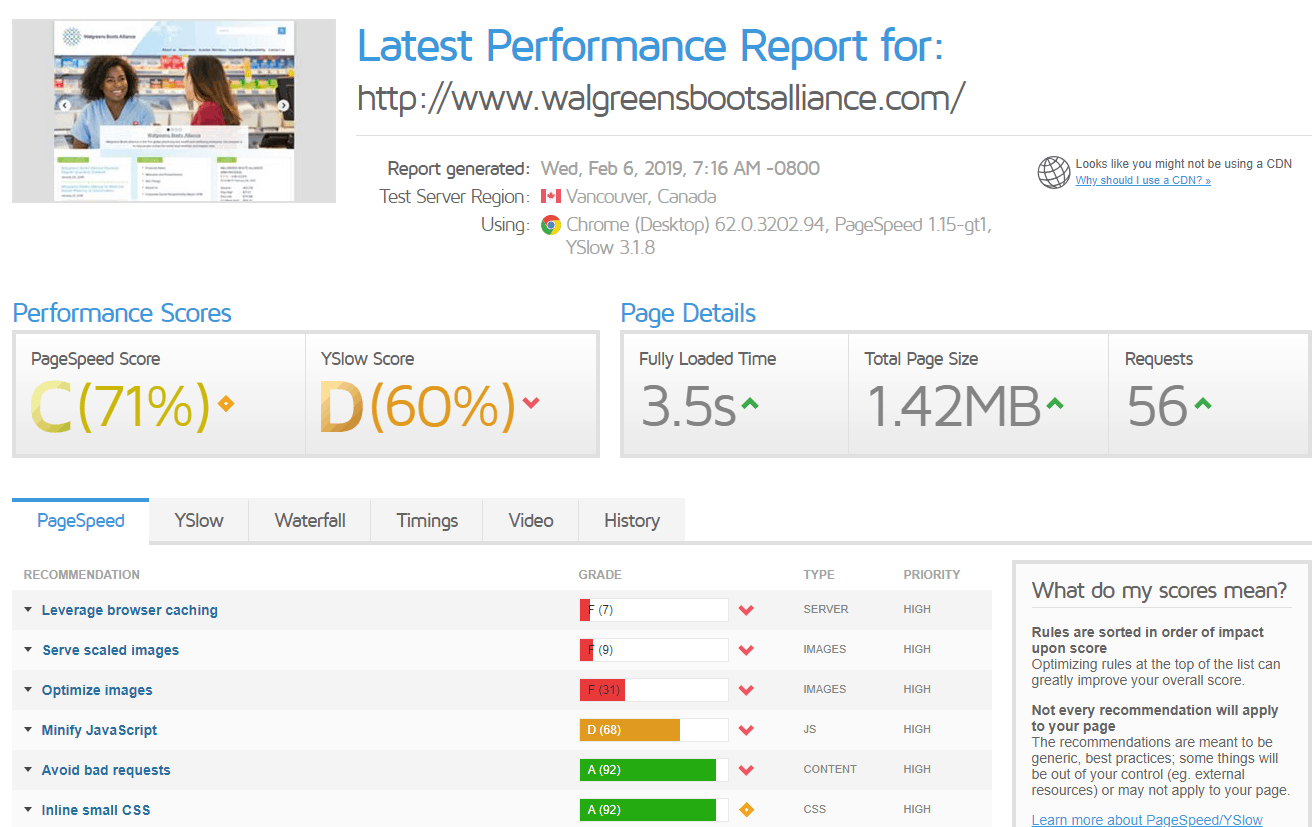Click the CONTENT type cell
The height and width of the screenshot is (827, 1312).
(830, 769)
